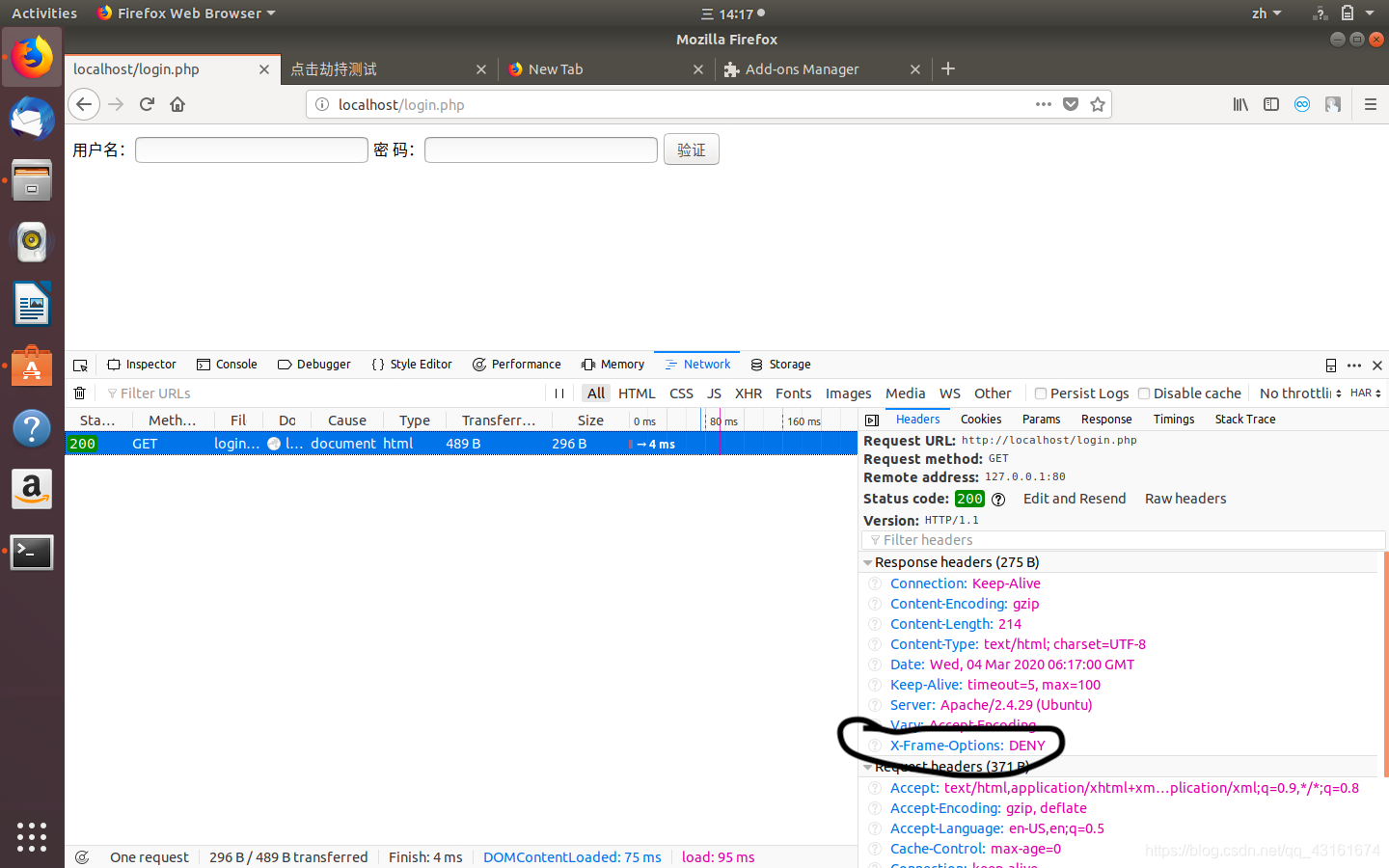Open Amazon launcher in the dock
The width and height of the screenshot is (1389, 868).
pyautogui.click(x=32, y=490)
